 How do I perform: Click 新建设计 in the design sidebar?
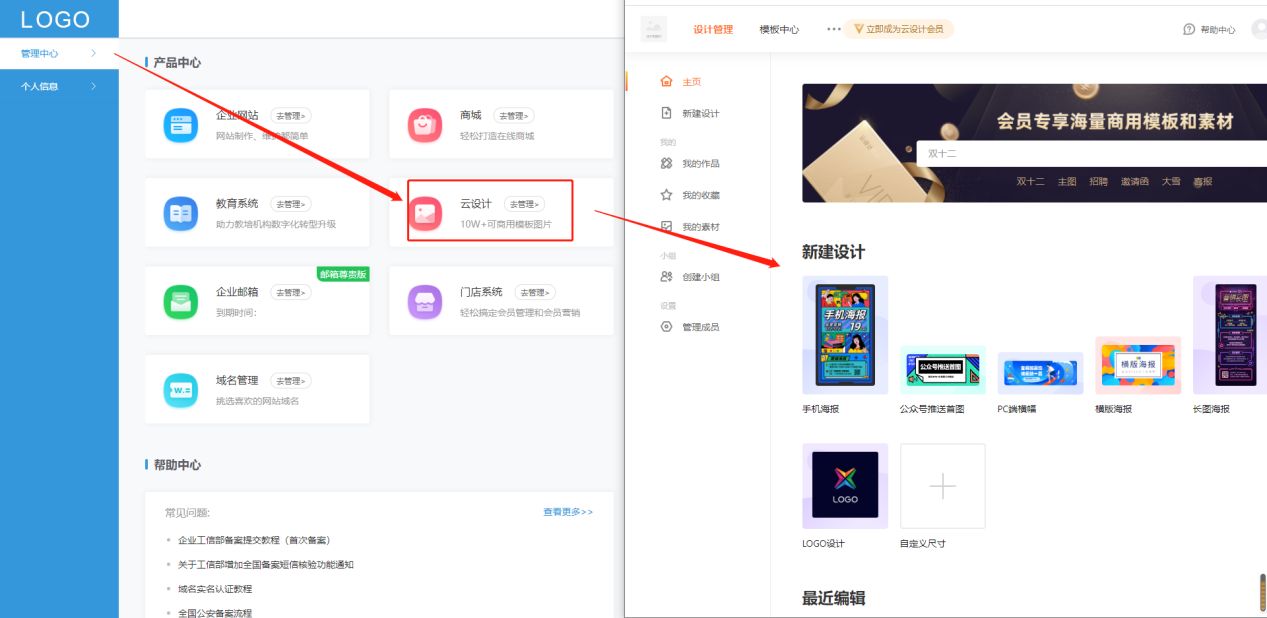(690, 114)
